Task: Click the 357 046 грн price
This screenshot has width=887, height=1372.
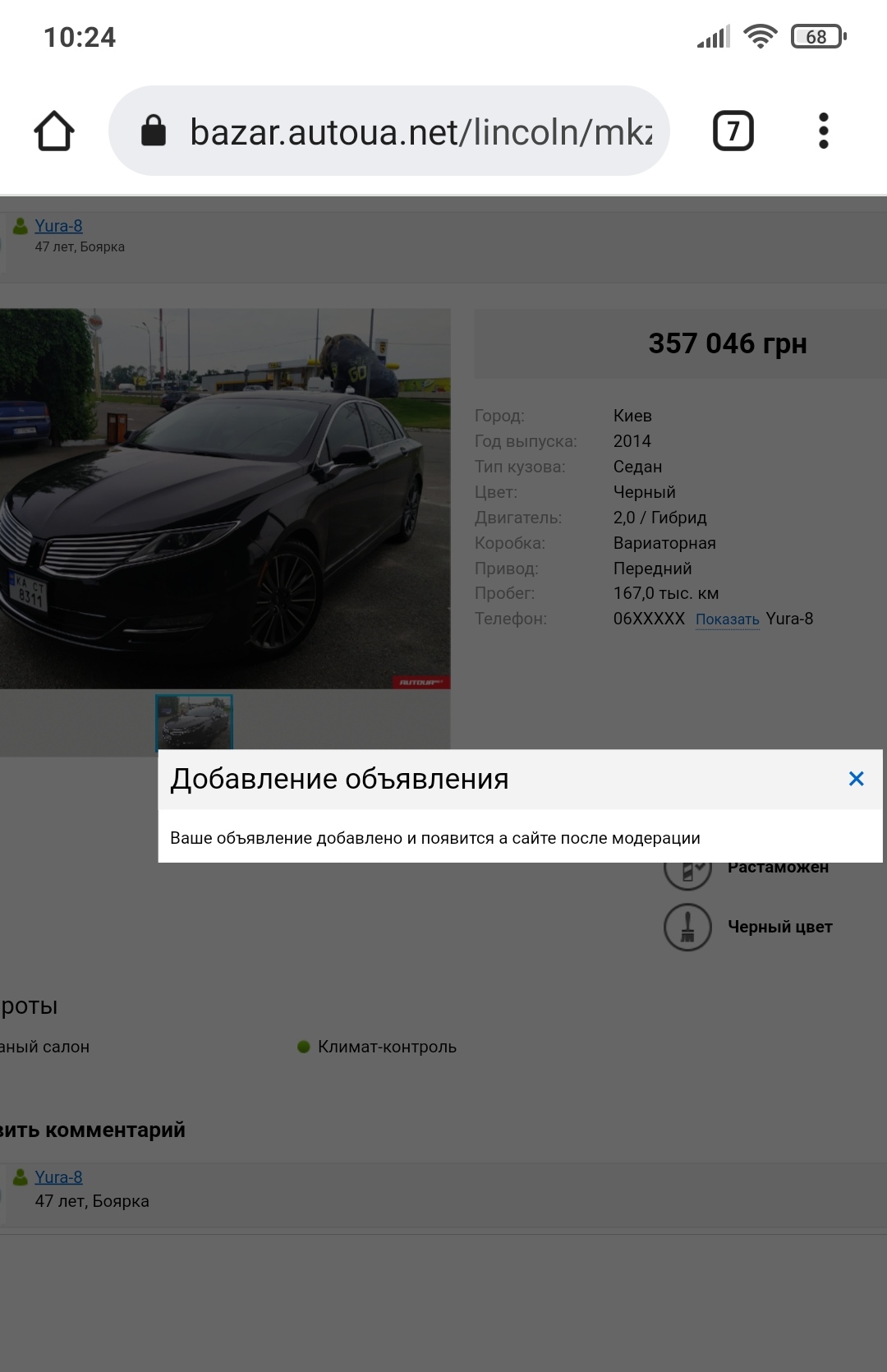Action: pyautogui.click(x=727, y=343)
